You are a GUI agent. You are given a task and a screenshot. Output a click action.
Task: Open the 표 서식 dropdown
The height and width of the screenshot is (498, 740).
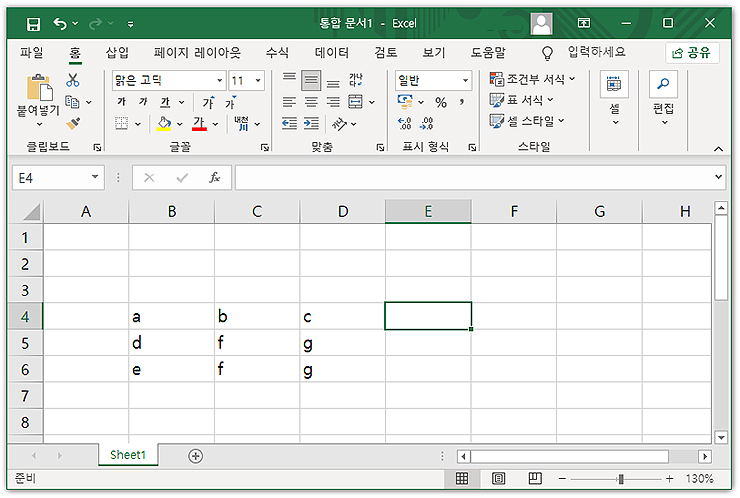click(521, 100)
